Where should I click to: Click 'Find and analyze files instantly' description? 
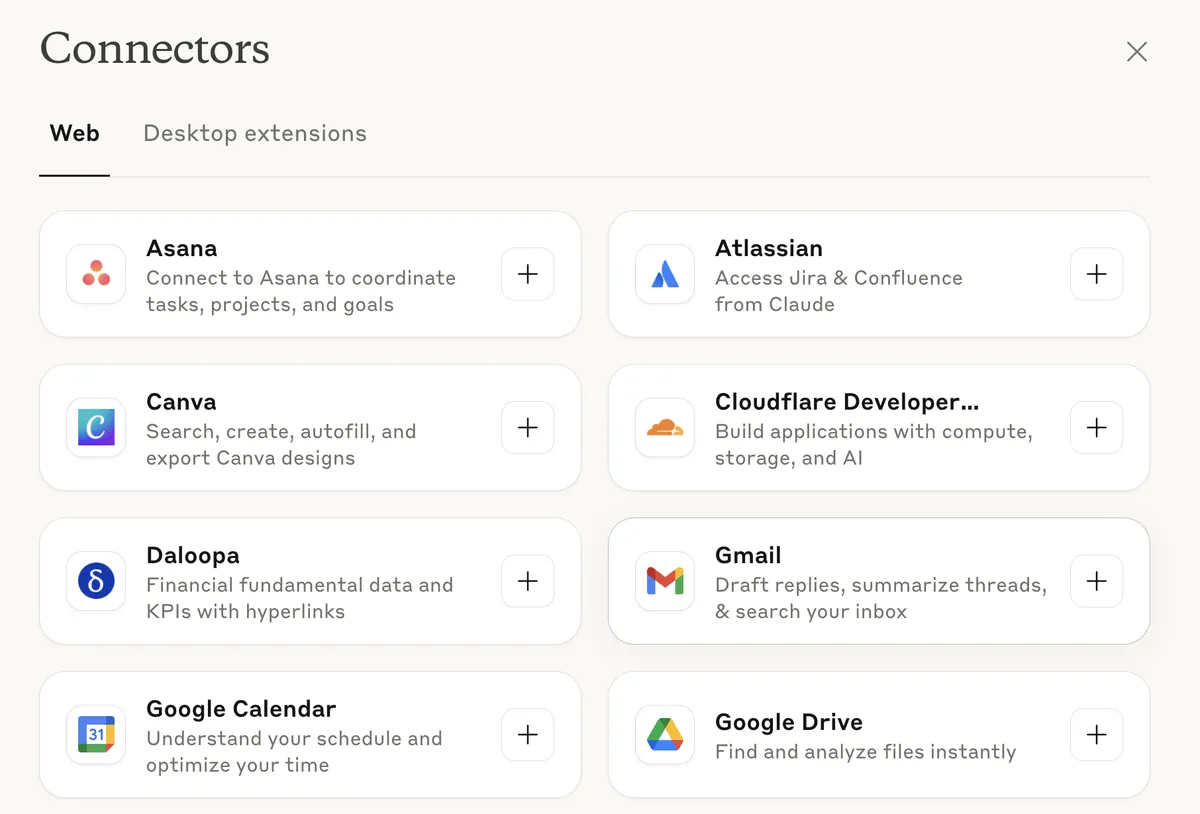pos(866,752)
